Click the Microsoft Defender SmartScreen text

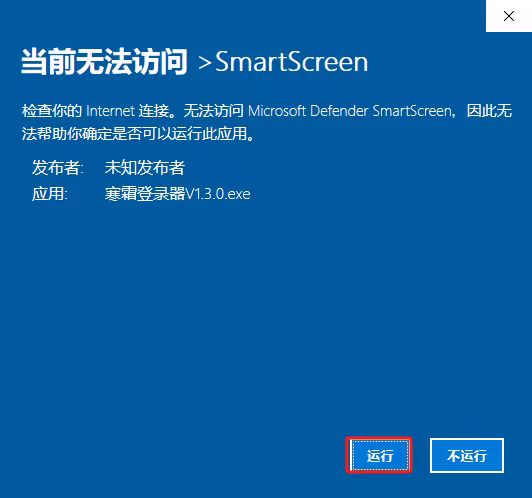[x=350, y=111]
